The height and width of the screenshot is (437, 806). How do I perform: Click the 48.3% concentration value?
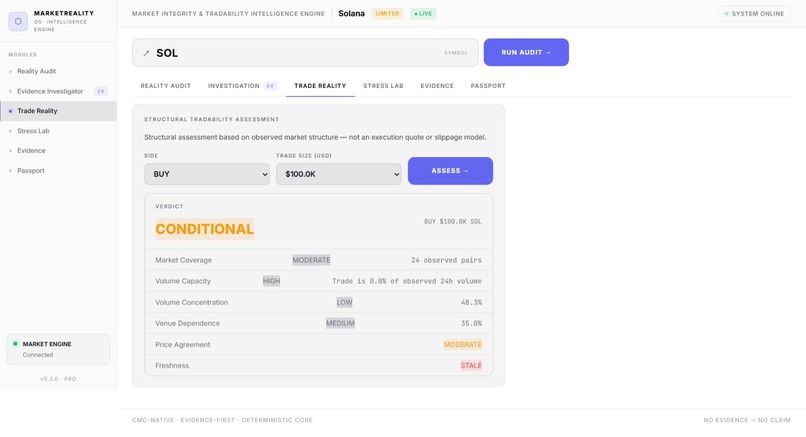[471, 302]
